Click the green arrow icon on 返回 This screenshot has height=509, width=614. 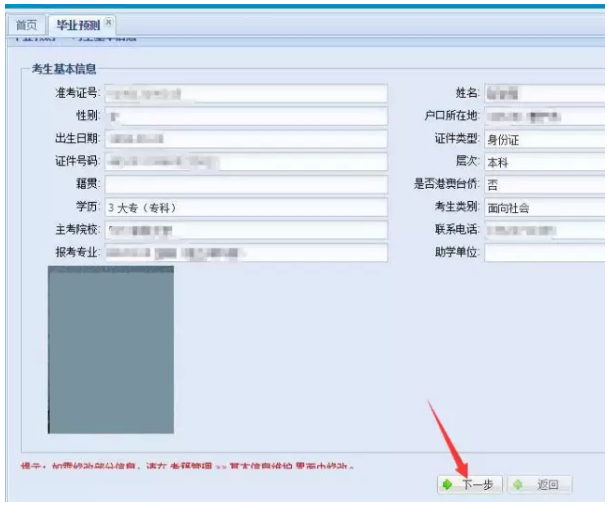pyautogui.click(x=518, y=485)
